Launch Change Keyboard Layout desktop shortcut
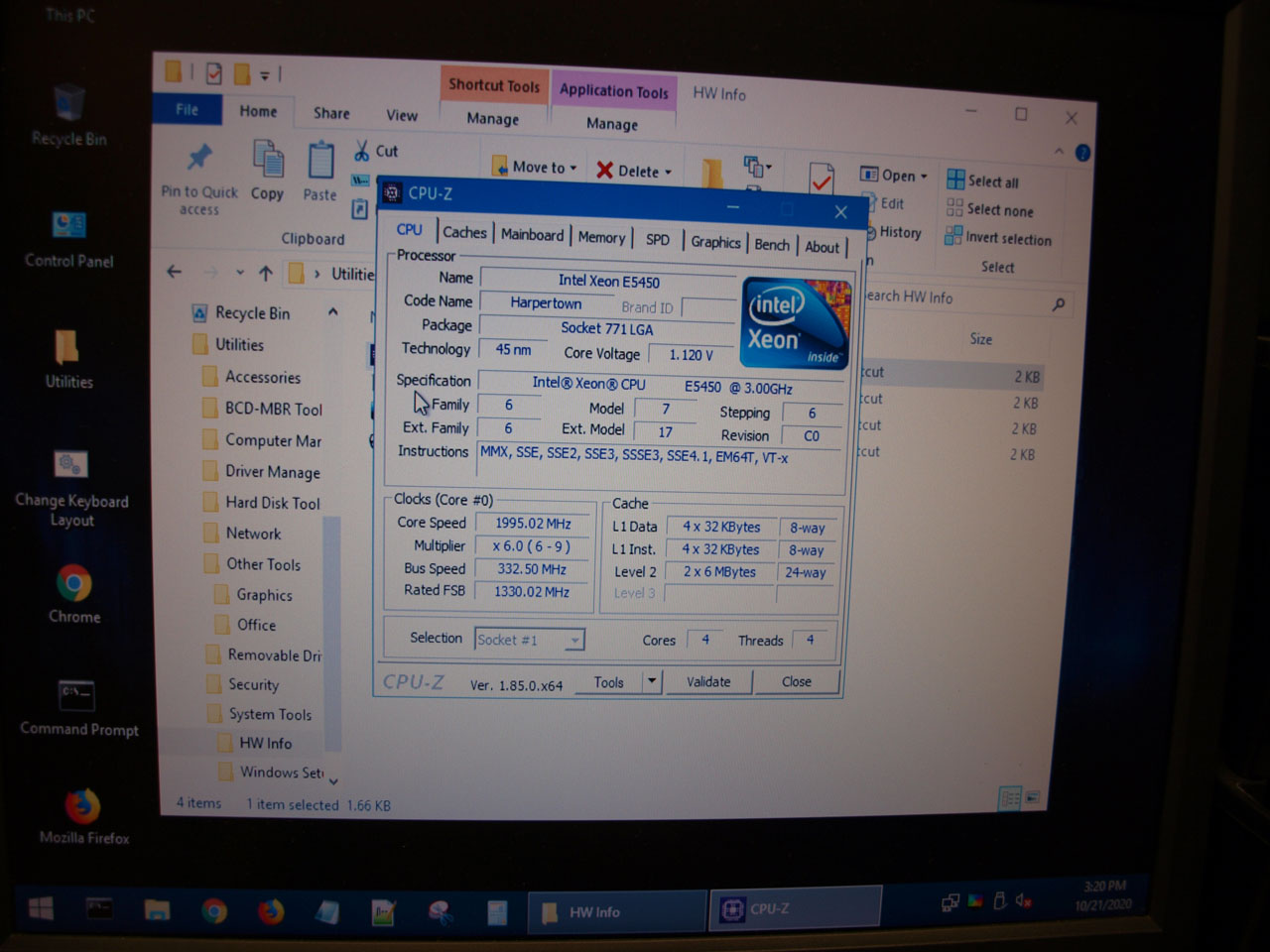This screenshot has width=1270, height=952. [71, 489]
